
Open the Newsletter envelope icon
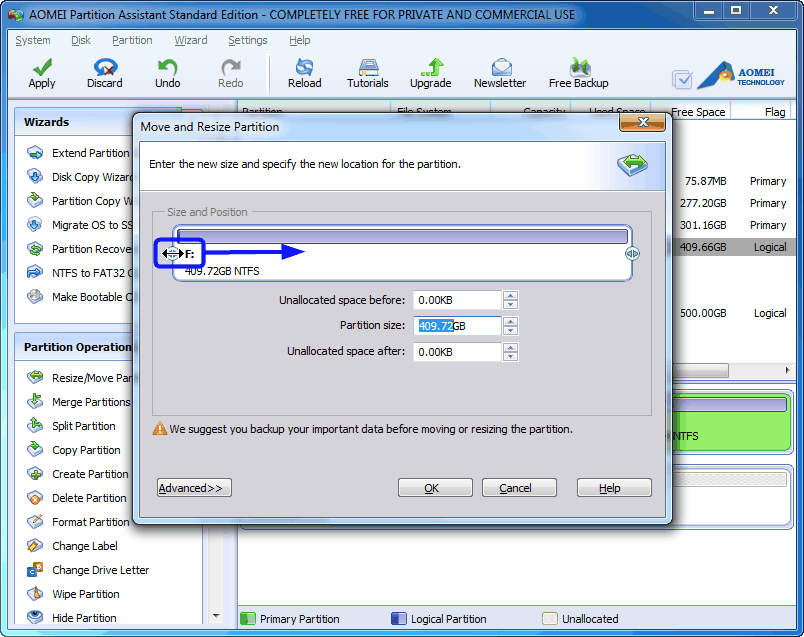(500, 67)
